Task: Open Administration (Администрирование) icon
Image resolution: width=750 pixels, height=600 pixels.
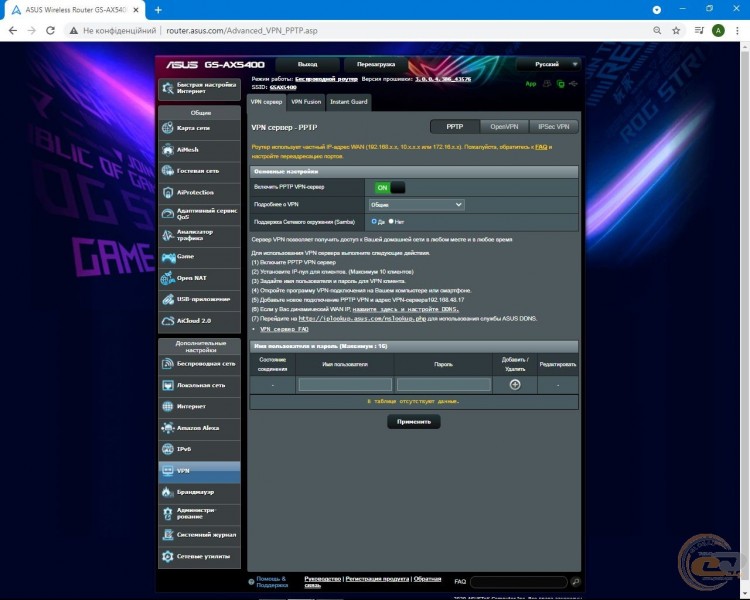Action: [x=167, y=513]
